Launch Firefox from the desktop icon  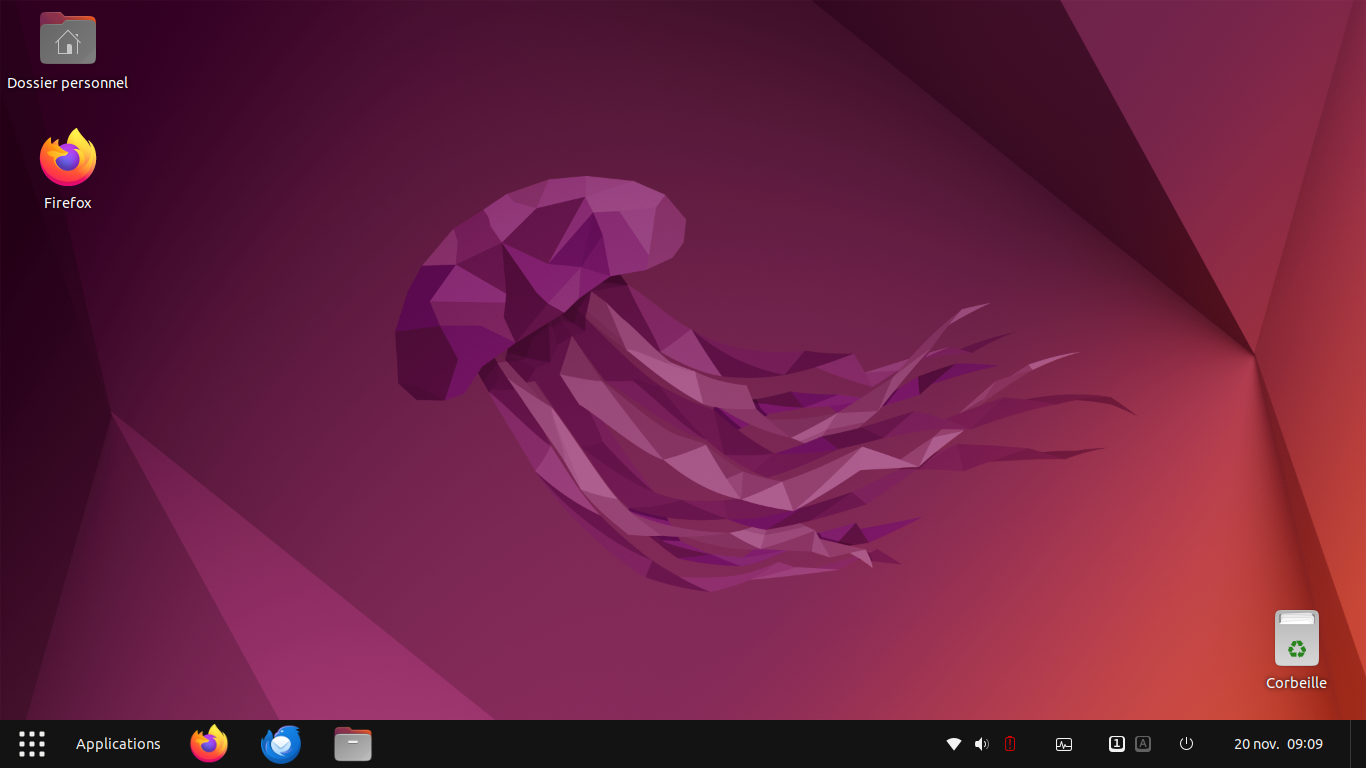pyautogui.click(x=68, y=158)
